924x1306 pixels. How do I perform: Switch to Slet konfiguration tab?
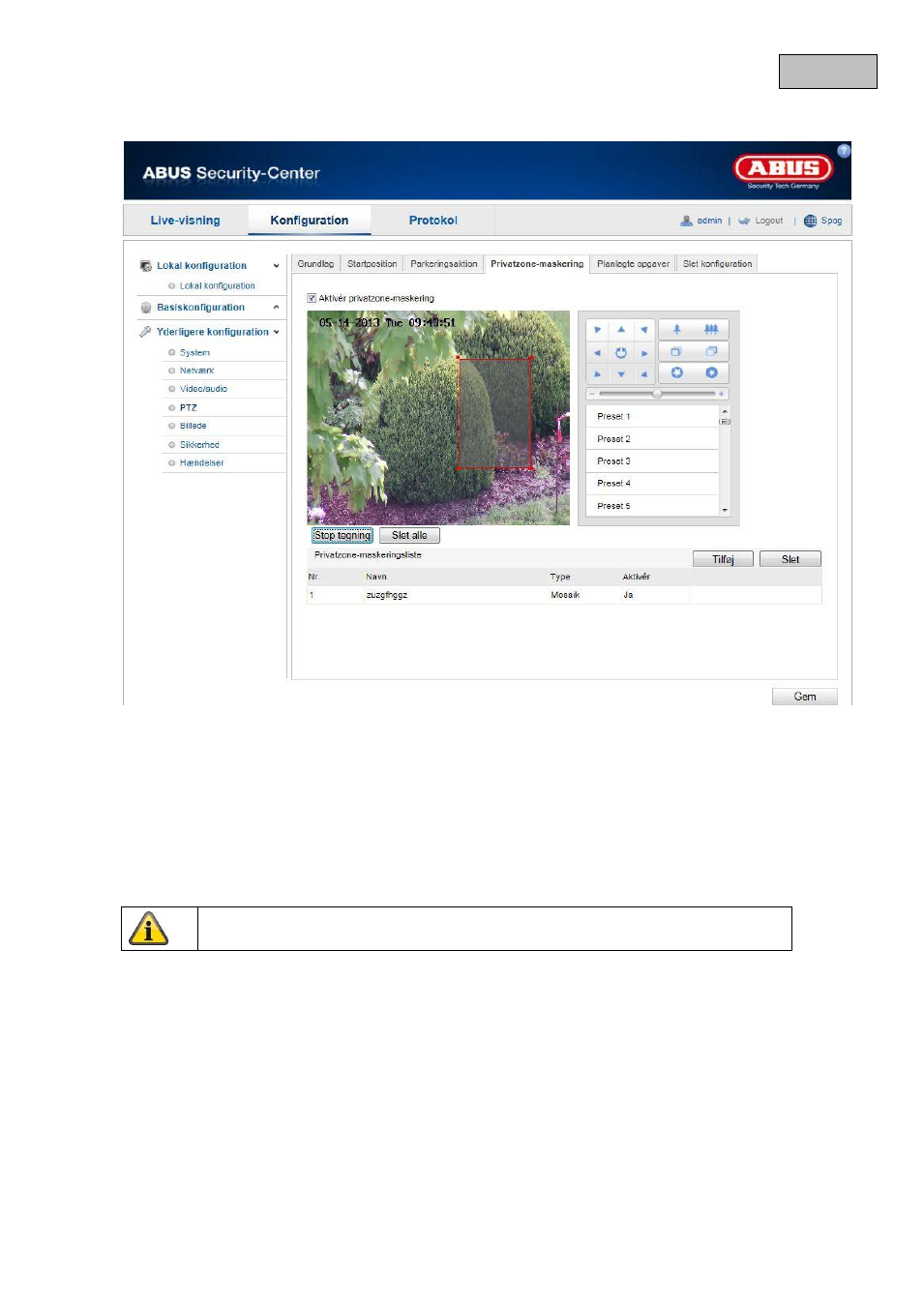717,263
